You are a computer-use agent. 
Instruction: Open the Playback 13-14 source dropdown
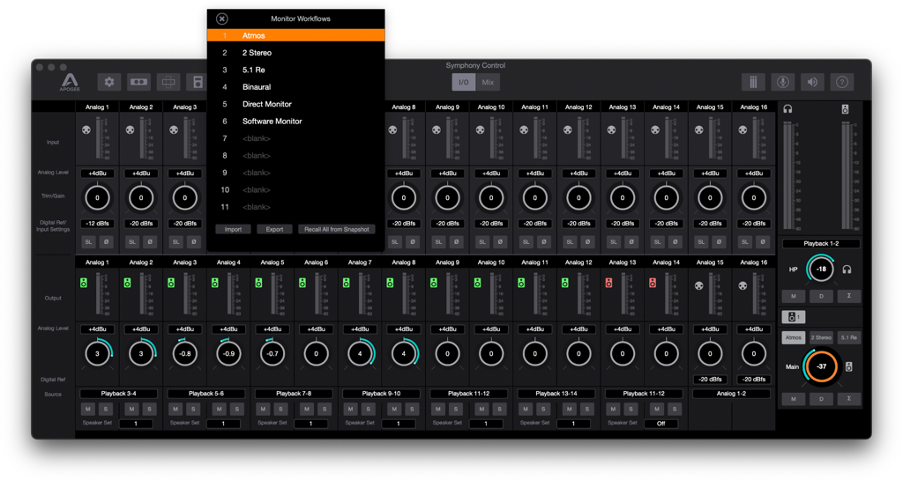click(556, 394)
